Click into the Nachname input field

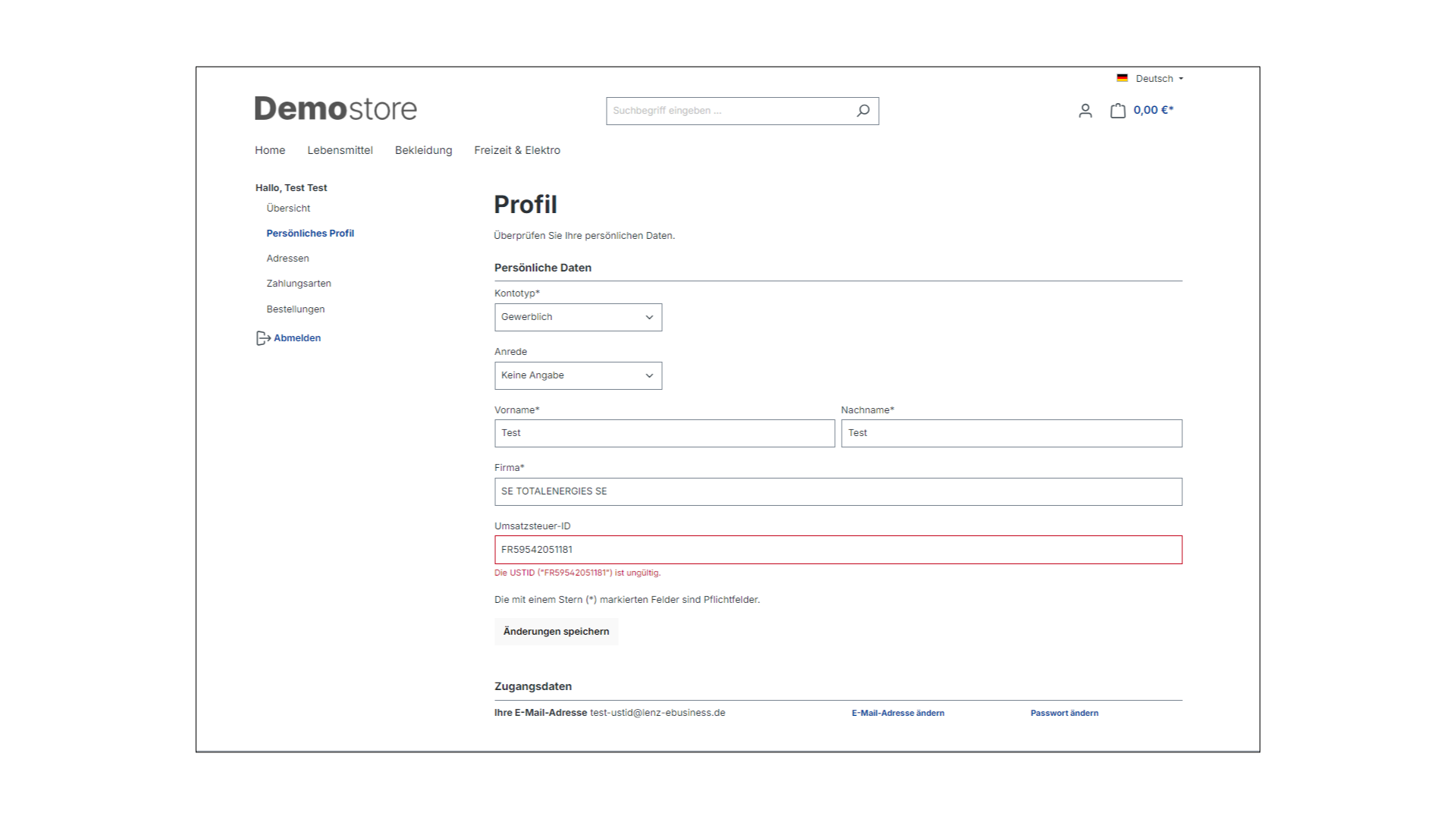coord(1012,433)
